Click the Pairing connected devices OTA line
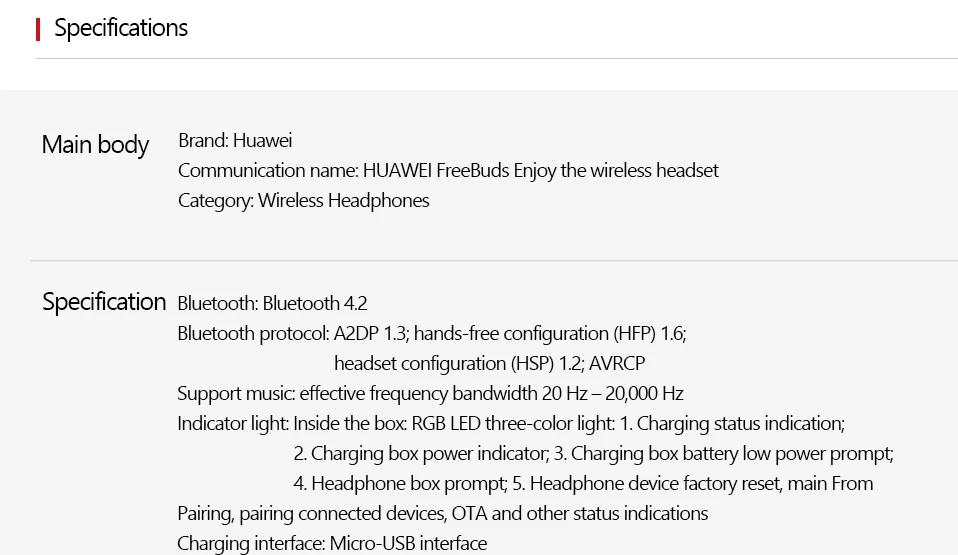This screenshot has width=958, height=555. (442, 513)
